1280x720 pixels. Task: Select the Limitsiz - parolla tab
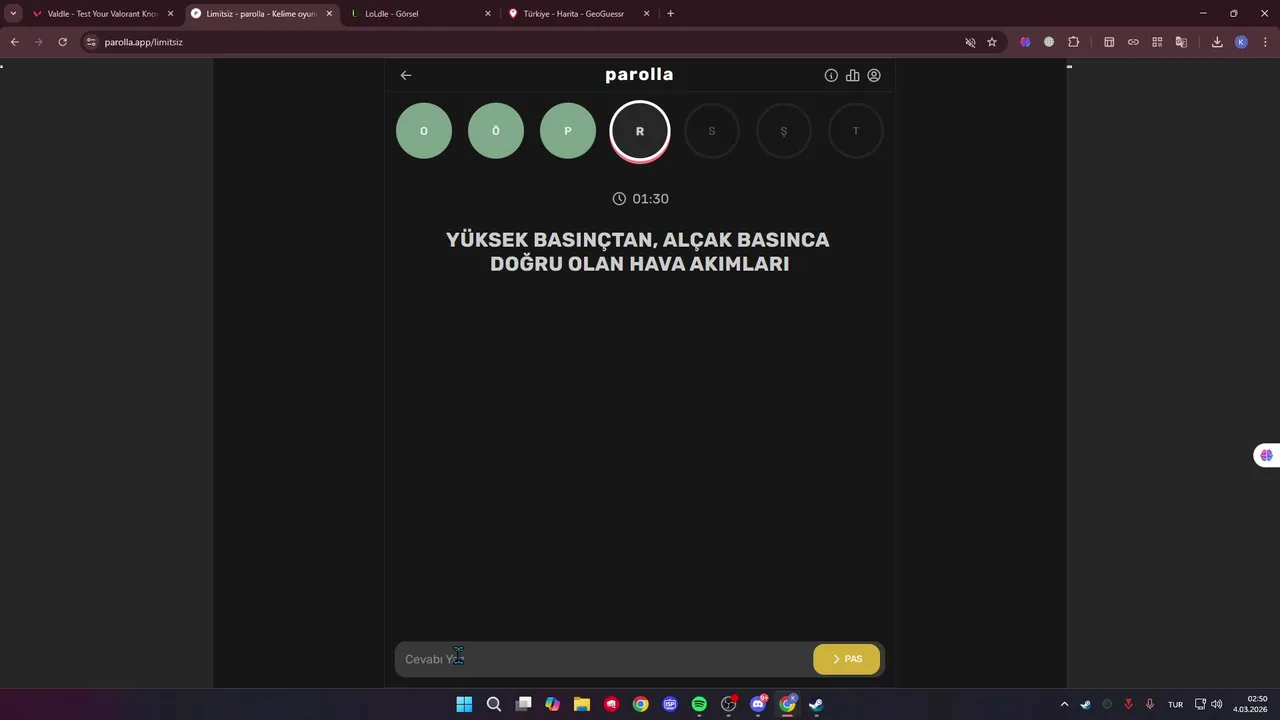(262, 14)
